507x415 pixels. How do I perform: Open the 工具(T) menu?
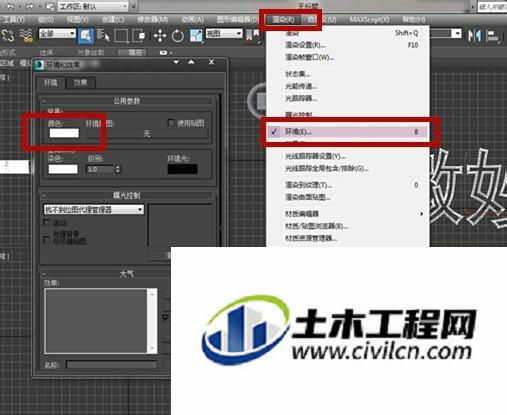[x=14, y=20]
